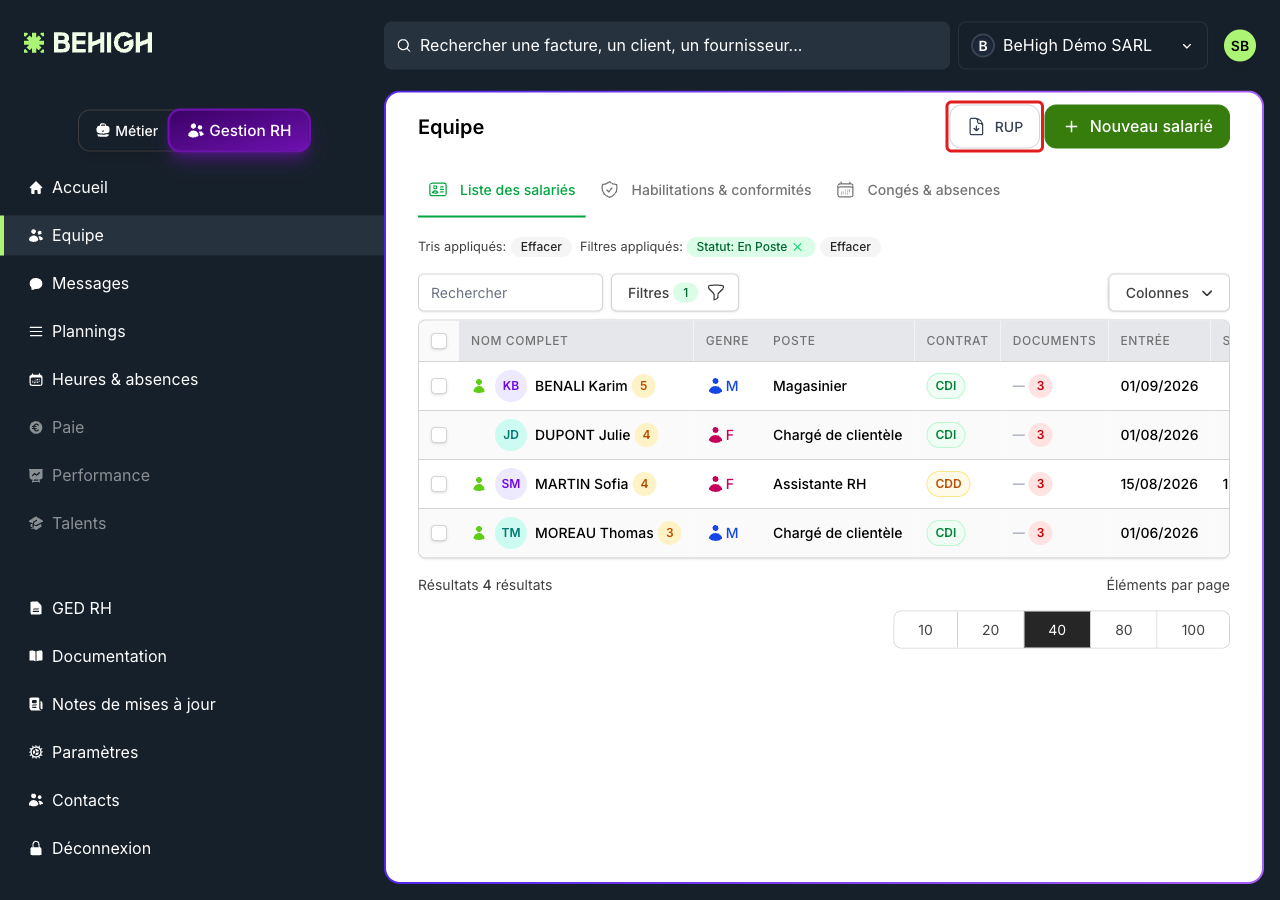Toggle the select-all header checkbox
The width and height of the screenshot is (1280, 900).
tap(439, 341)
